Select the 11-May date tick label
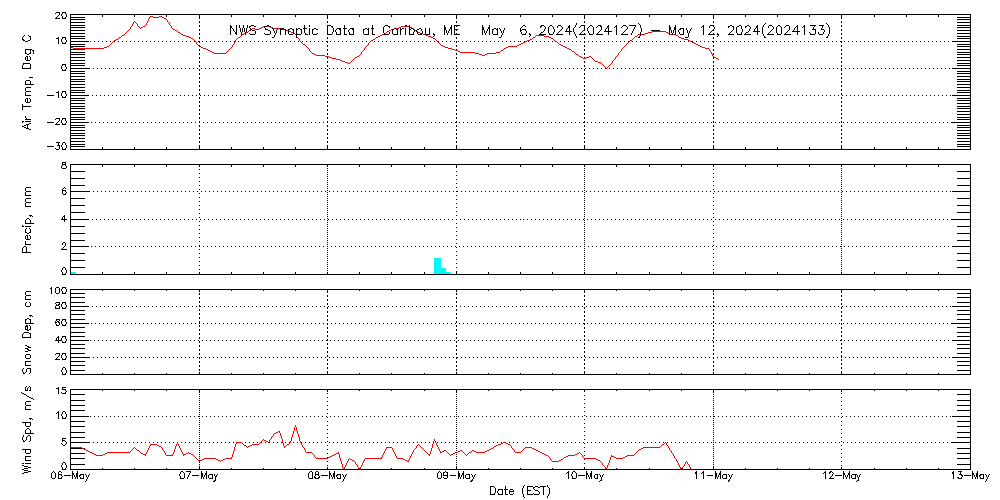Screen dimensions: 1000x500 click(714, 477)
